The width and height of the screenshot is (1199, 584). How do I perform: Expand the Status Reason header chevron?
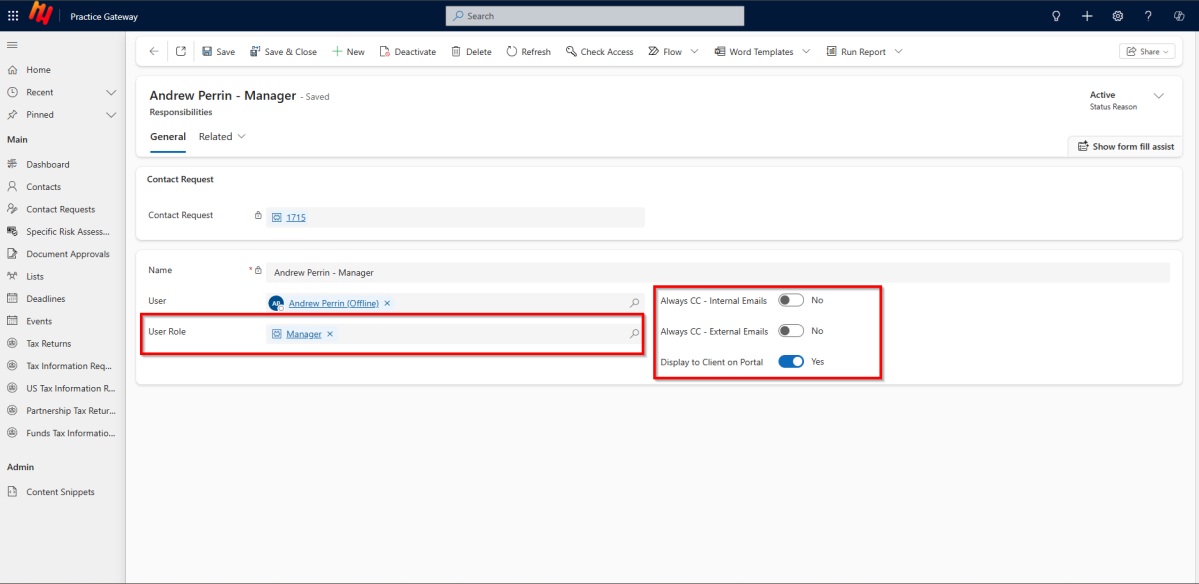tap(1158, 96)
